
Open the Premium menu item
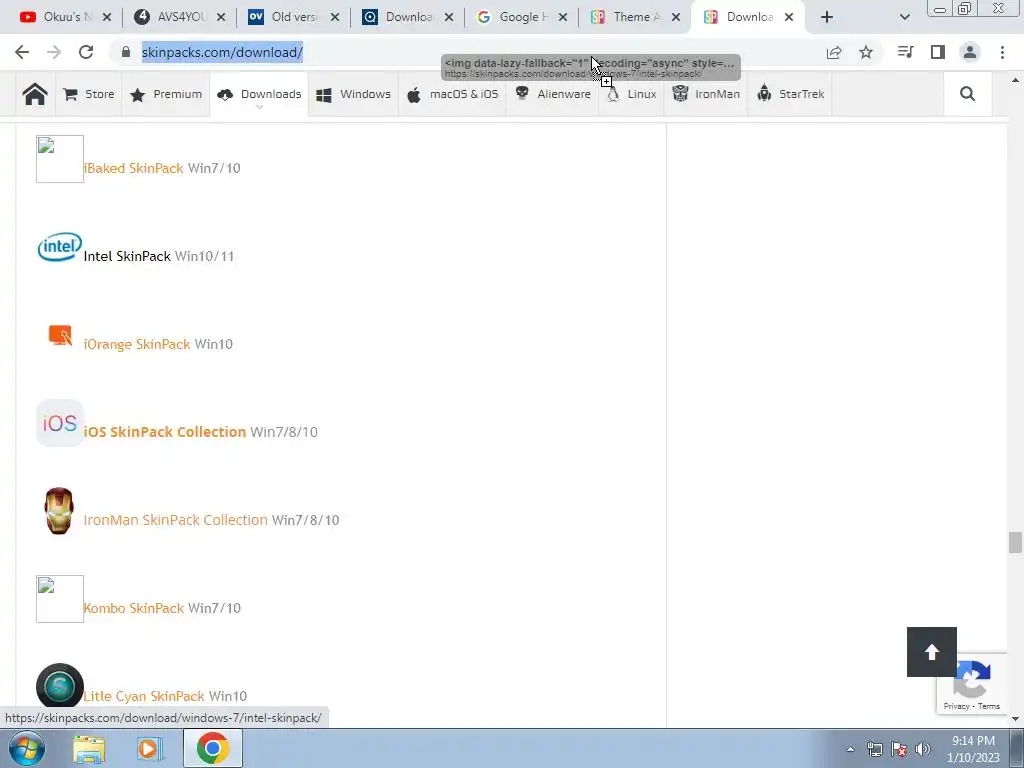click(x=166, y=94)
